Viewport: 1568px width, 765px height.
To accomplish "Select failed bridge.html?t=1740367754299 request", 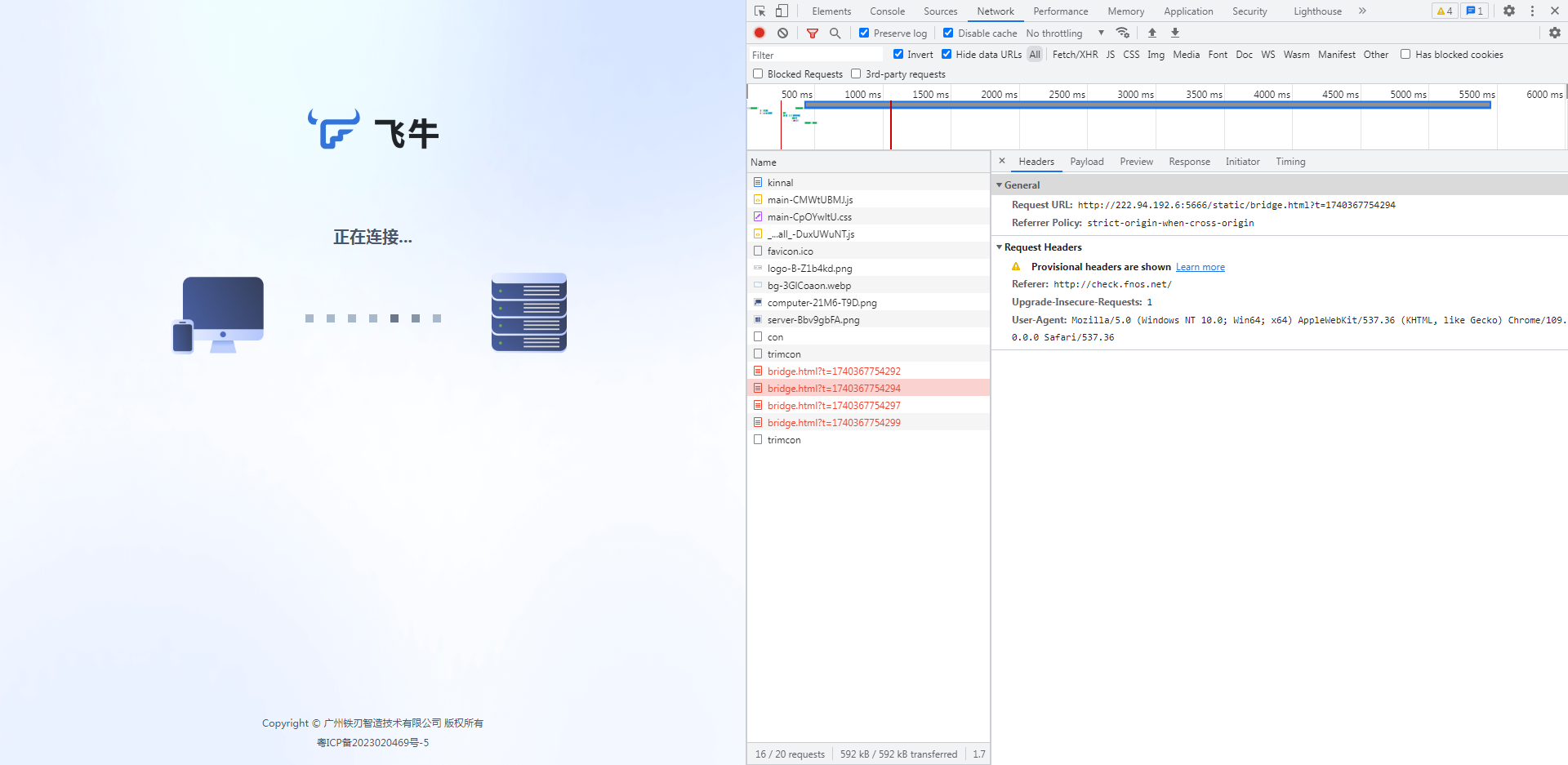I will pyautogui.click(x=868, y=422).
